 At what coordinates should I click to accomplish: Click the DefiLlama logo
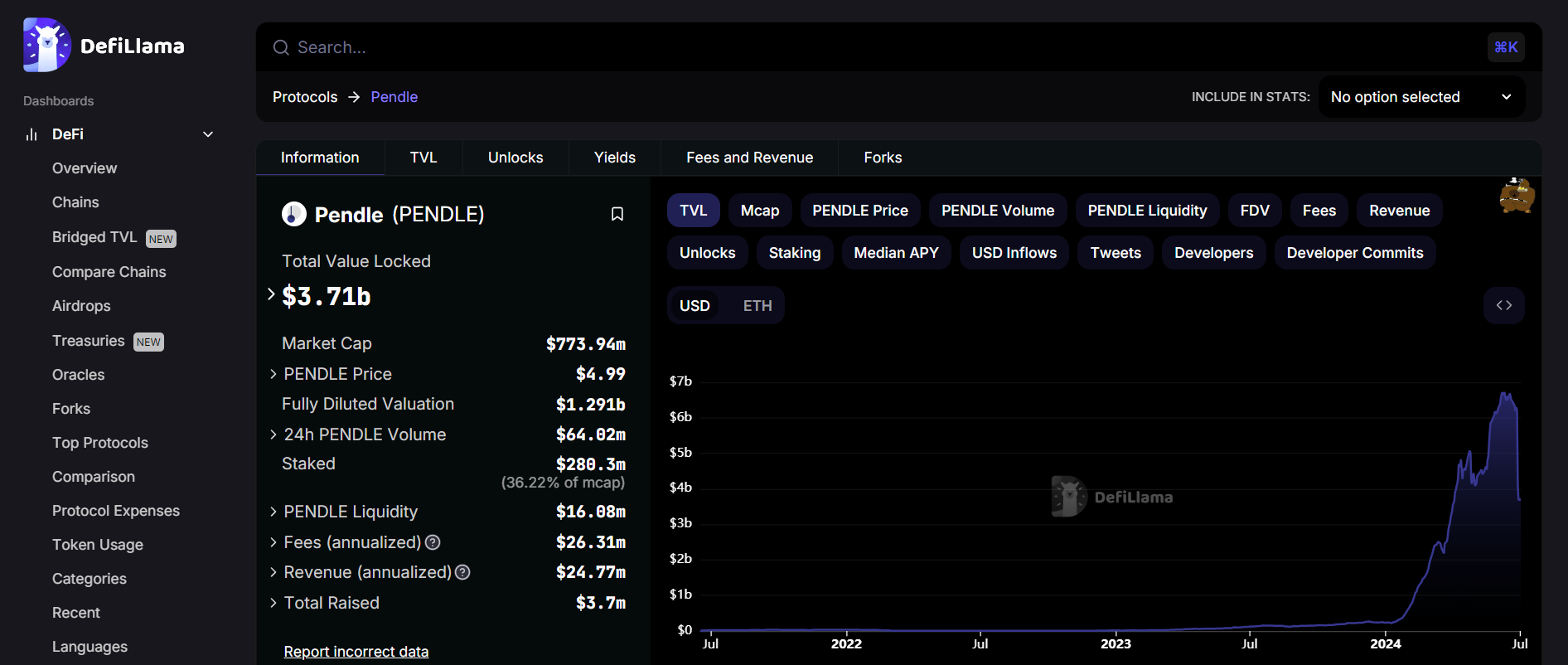[104, 45]
